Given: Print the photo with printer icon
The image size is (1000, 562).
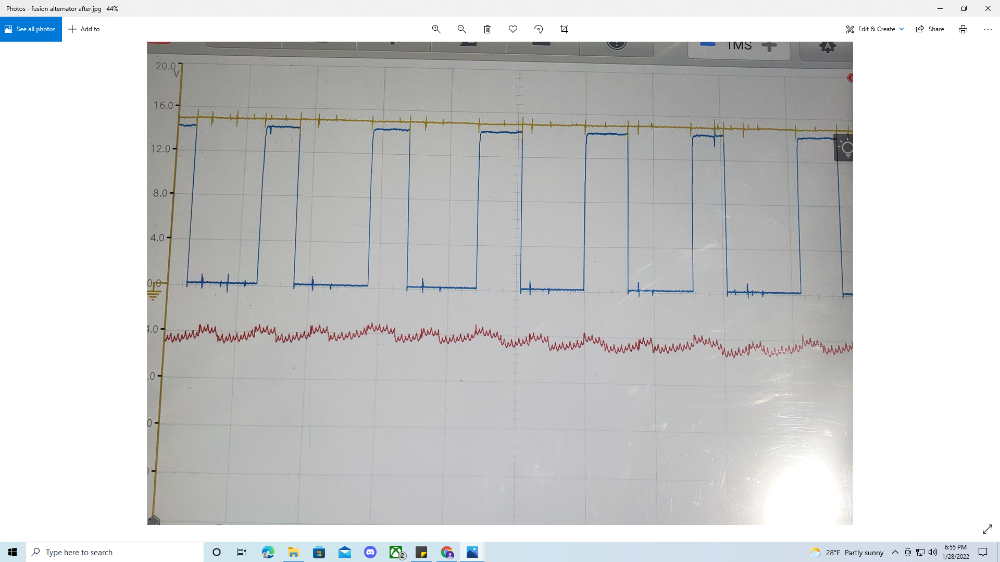Looking at the screenshot, I should (x=963, y=29).
